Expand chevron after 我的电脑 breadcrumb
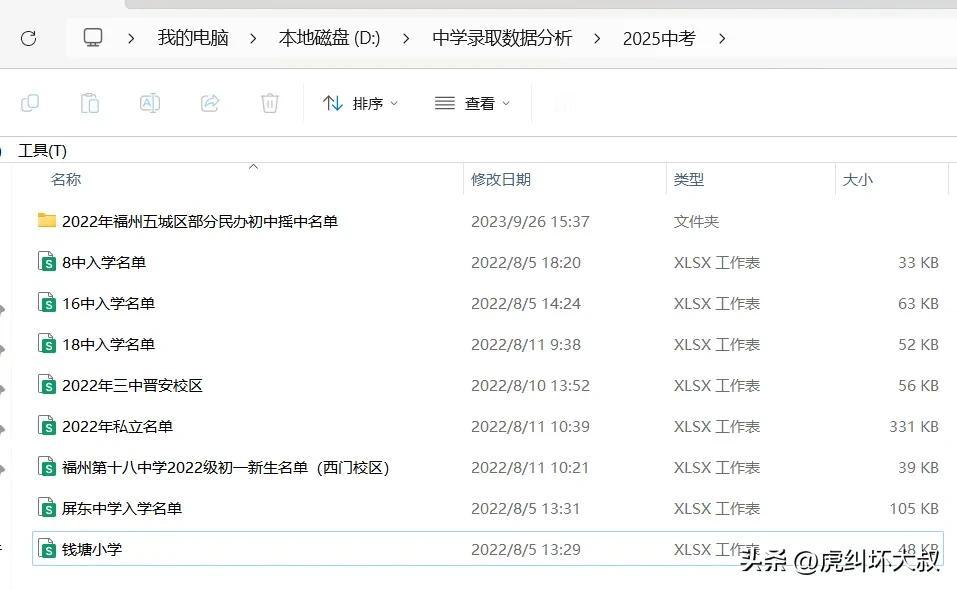Viewport: 957px width, 590px height. [253, 38]
